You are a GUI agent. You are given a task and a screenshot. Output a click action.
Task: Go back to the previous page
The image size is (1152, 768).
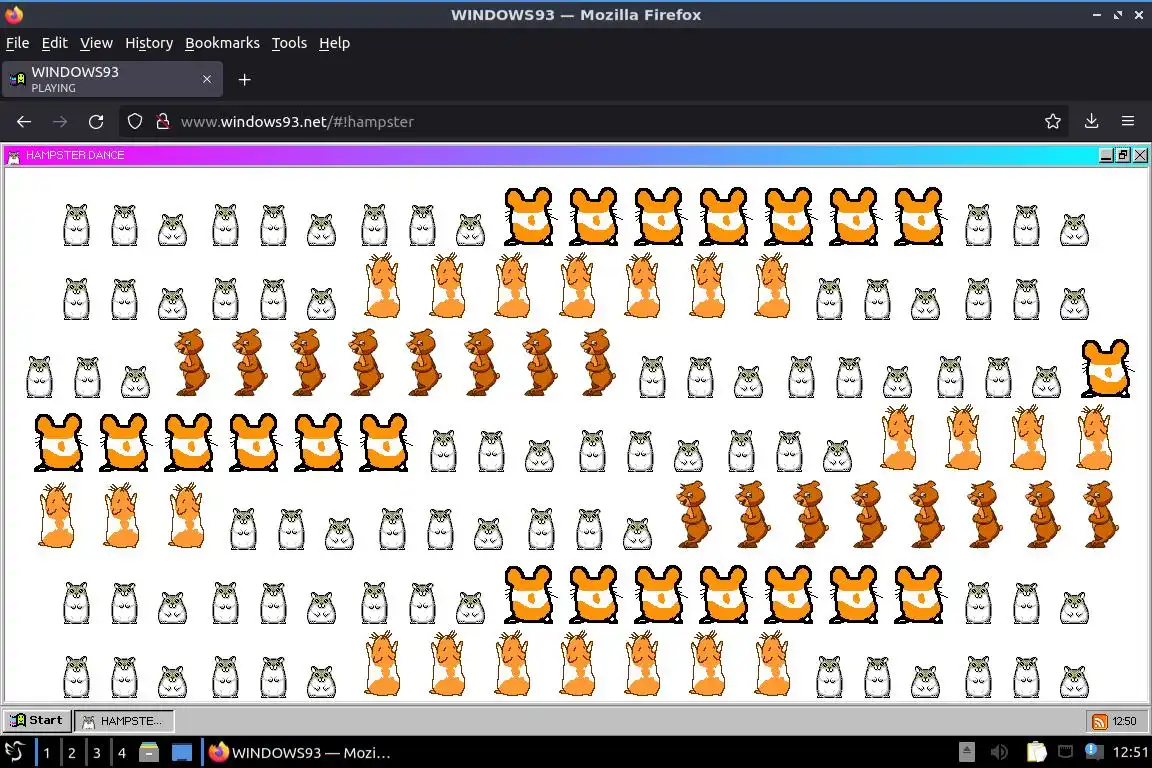point(24,122)
